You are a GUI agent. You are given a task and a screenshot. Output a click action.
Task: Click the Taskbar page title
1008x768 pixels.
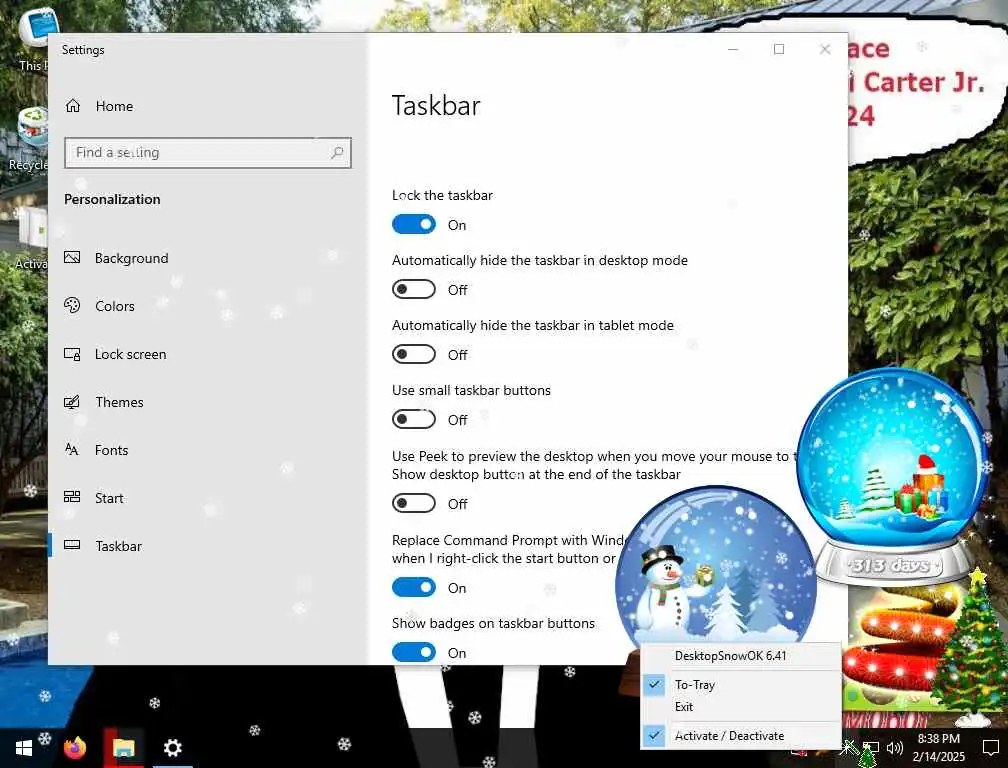pyautogui.click(x=436, y=106)
